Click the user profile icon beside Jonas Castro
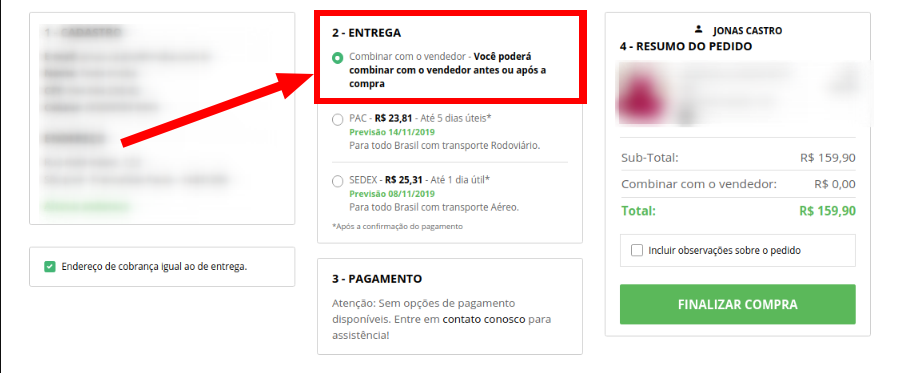This screenshot has width=907, height=373. point(699,29)
